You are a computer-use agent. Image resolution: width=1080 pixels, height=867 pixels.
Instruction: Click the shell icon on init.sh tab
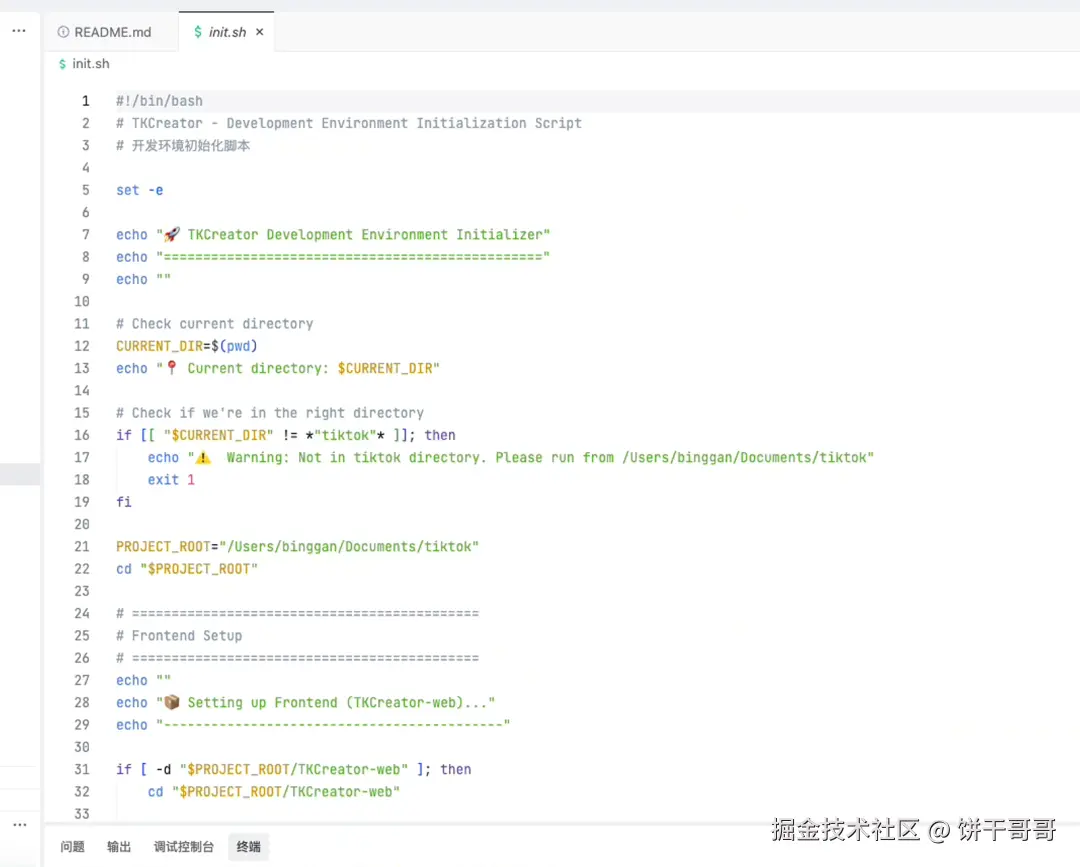198,32
